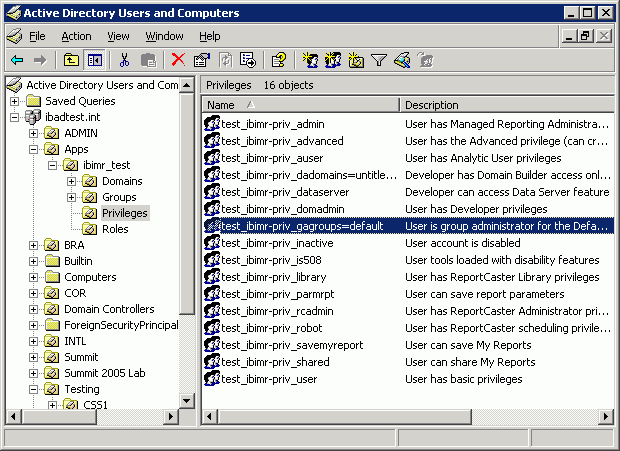Click the filter funnel icon
This screenshot has height=451, width=620.
(x=379, y=60)
